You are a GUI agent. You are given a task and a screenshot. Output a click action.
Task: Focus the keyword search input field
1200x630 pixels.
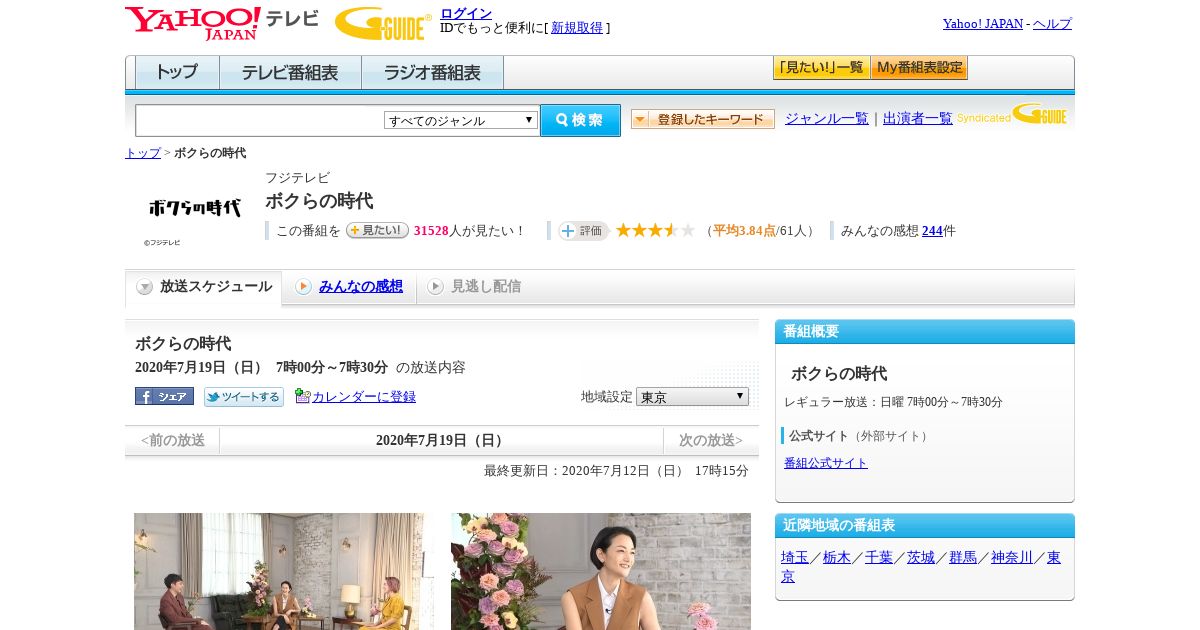coord(259,120)
